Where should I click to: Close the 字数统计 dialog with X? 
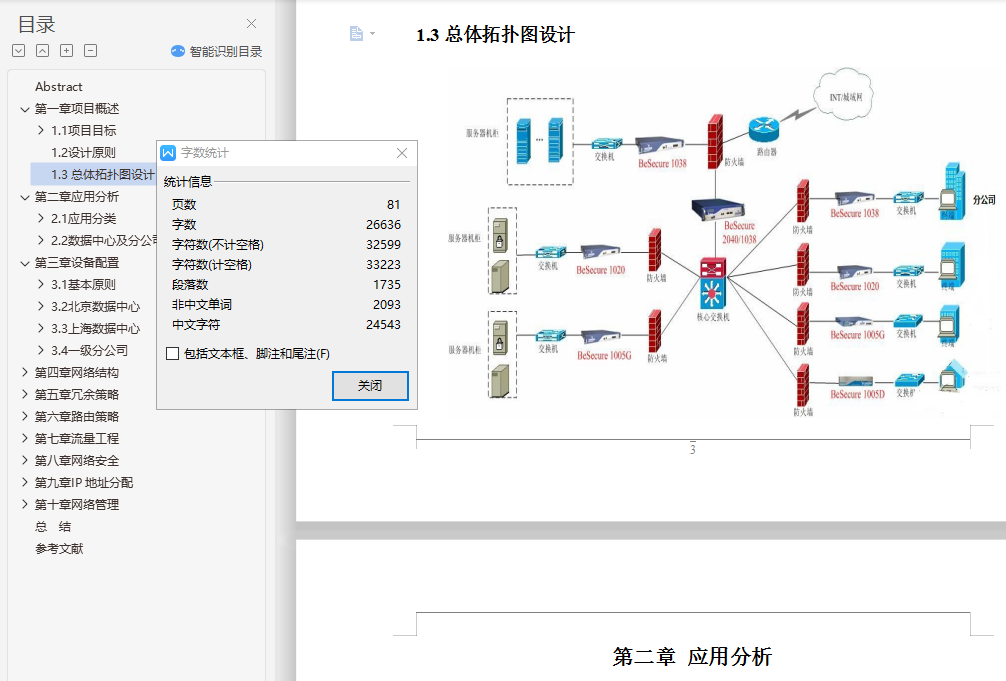click(x=402, y=153)
